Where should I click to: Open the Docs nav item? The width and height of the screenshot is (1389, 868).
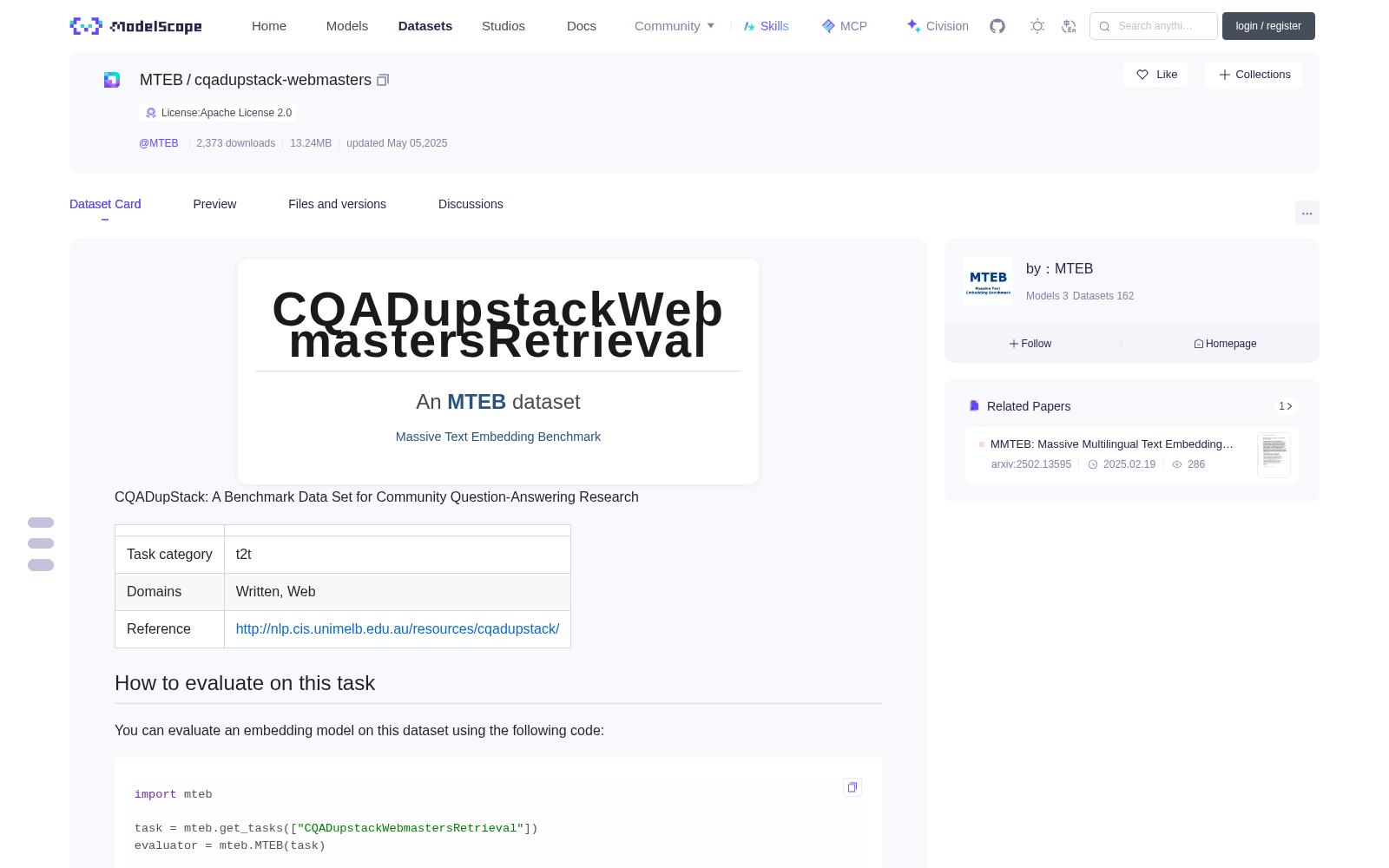(582, 26)
